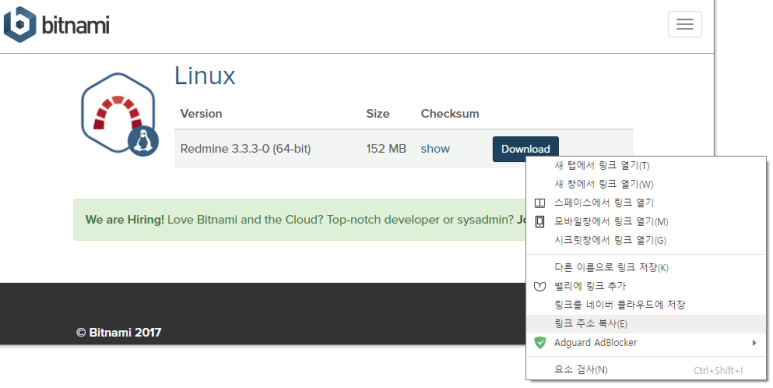Click the mobile window icon in context menu
Viewport: 773px width, 388px height.
[x=540, y=221]
